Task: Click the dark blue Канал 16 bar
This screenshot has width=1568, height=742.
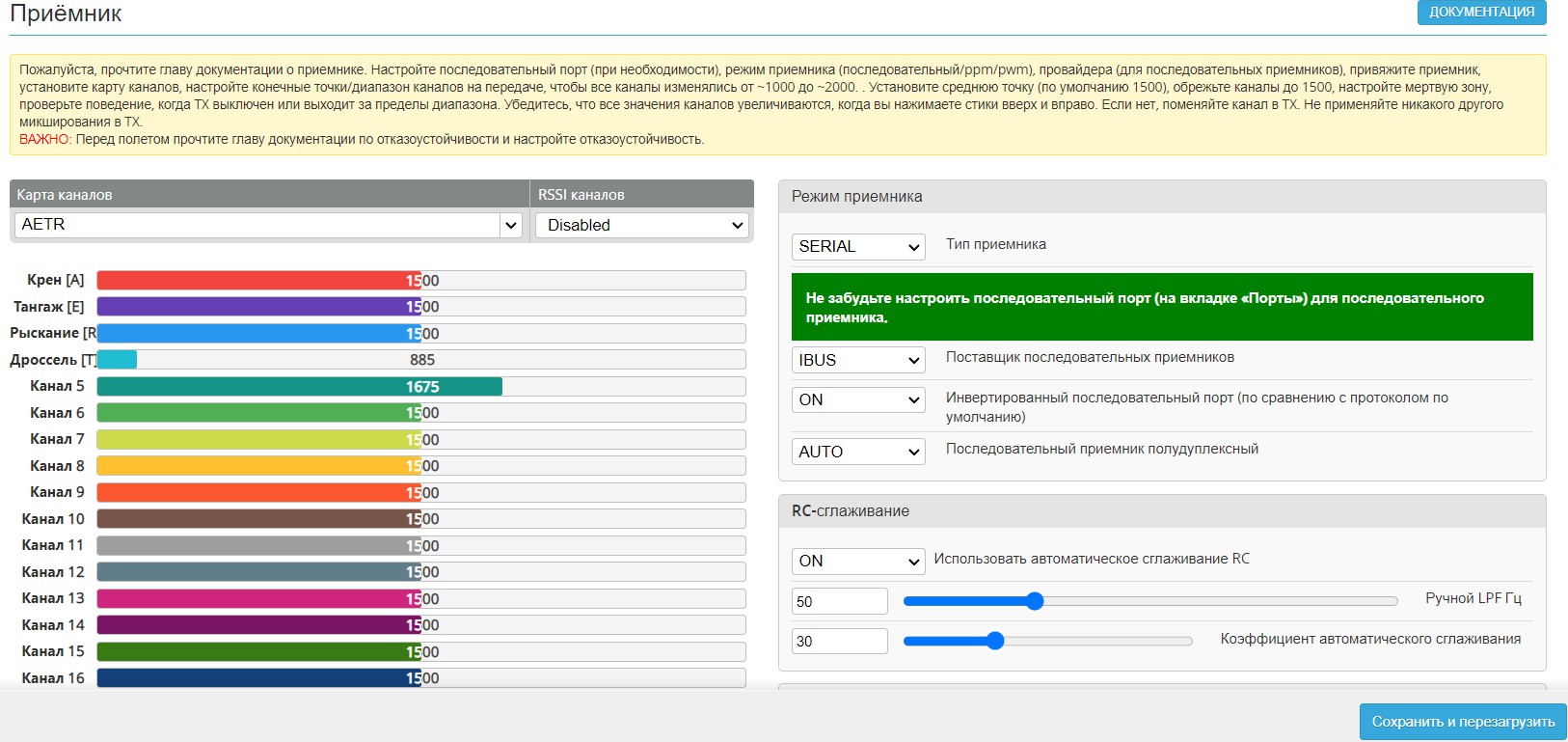Action: pyautogui.click(x=258, y=678)
